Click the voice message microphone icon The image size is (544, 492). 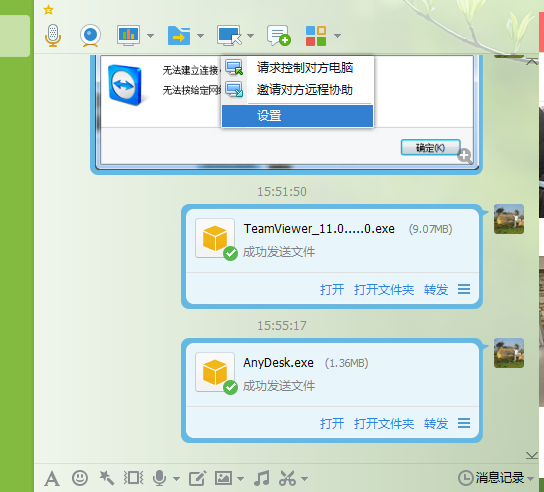[x=159, y=478]
